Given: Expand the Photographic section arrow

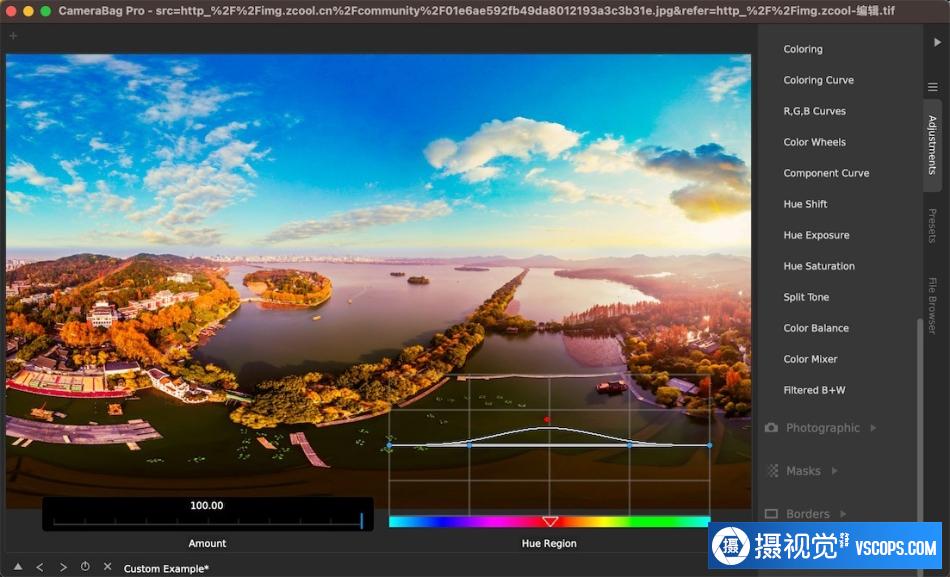Looking at the screenshot, I should [873, 428].
